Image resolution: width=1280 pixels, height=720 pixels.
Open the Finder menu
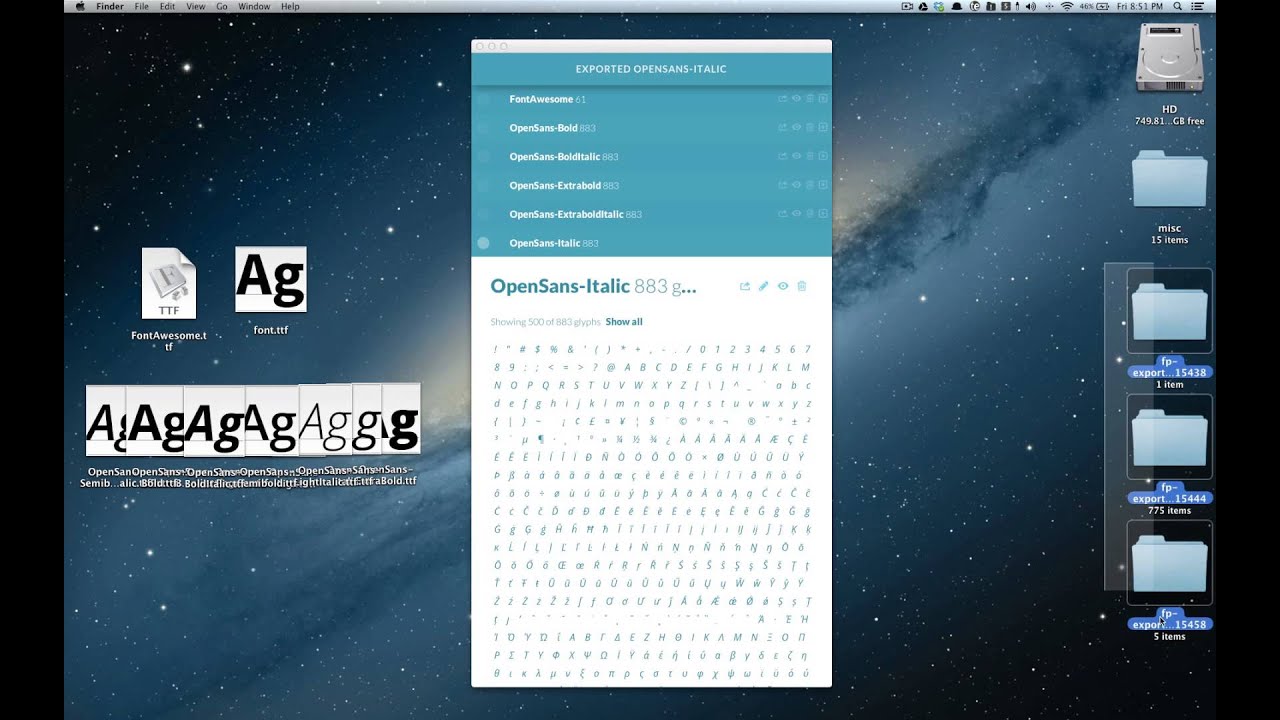(110, 6)
